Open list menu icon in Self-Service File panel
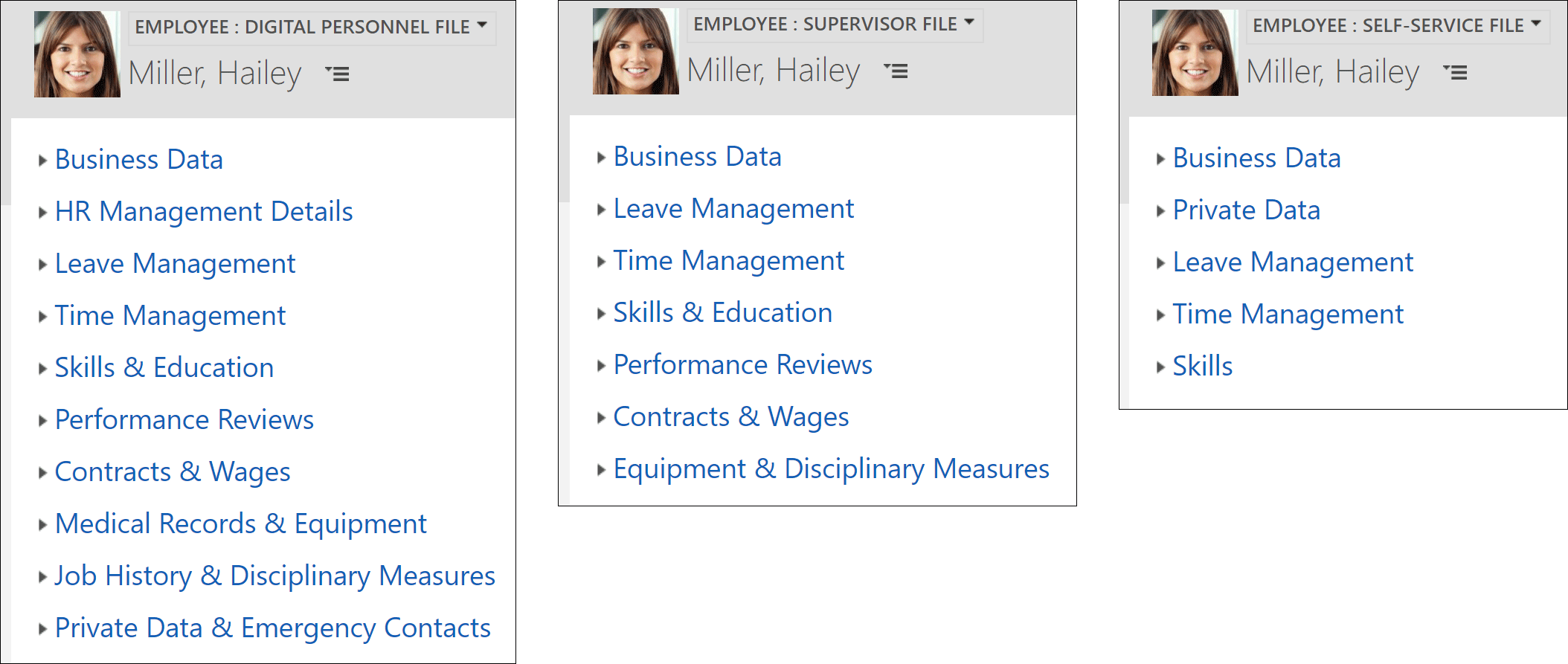This screenshot has height=664, width=1568. click(x=1456, y=72)
